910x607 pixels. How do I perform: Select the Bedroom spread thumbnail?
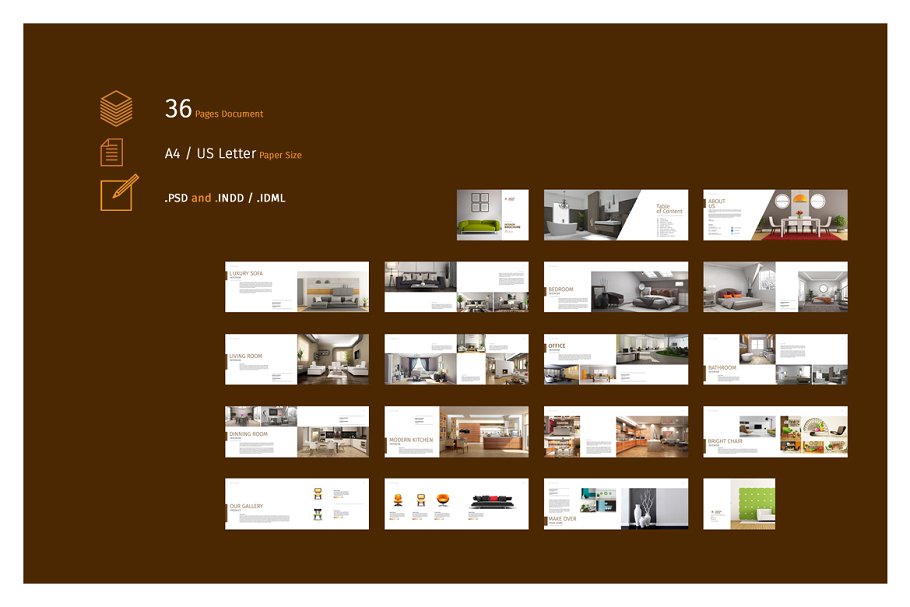coord(615,287)
